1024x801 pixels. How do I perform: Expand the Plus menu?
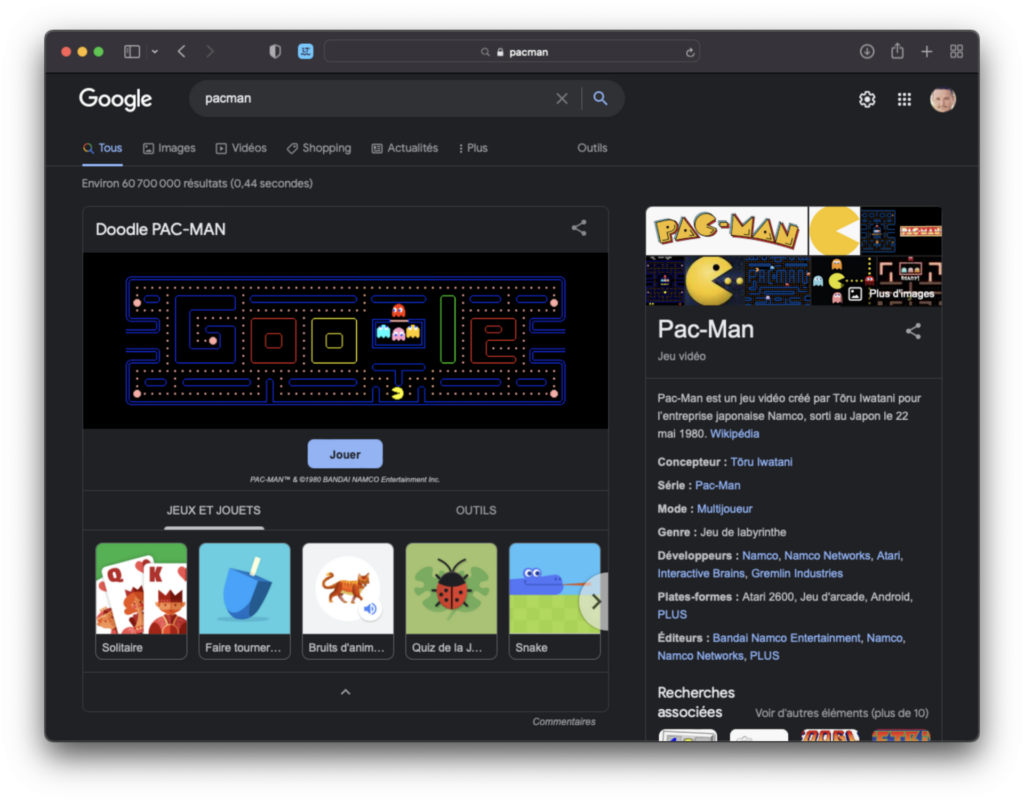coord(473,148)
